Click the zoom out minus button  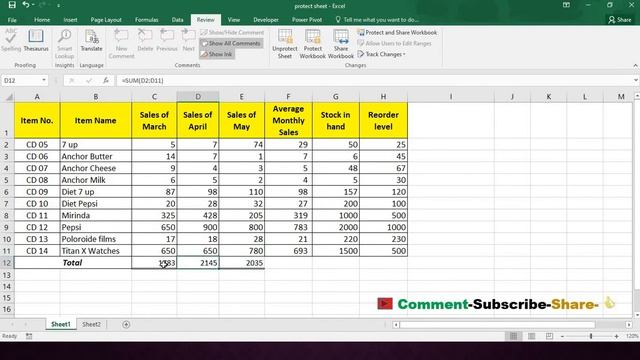pyautogui.click(x=562, y=336)
